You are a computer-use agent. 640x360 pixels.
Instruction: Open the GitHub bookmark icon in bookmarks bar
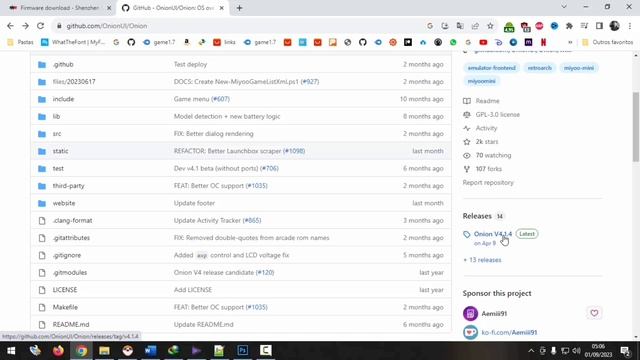(131, 42)
